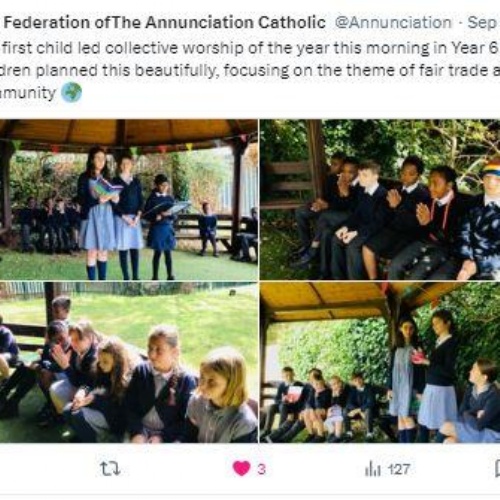
Task: Open the photo of girls reading under the gazebo
Action: point(129,199)
